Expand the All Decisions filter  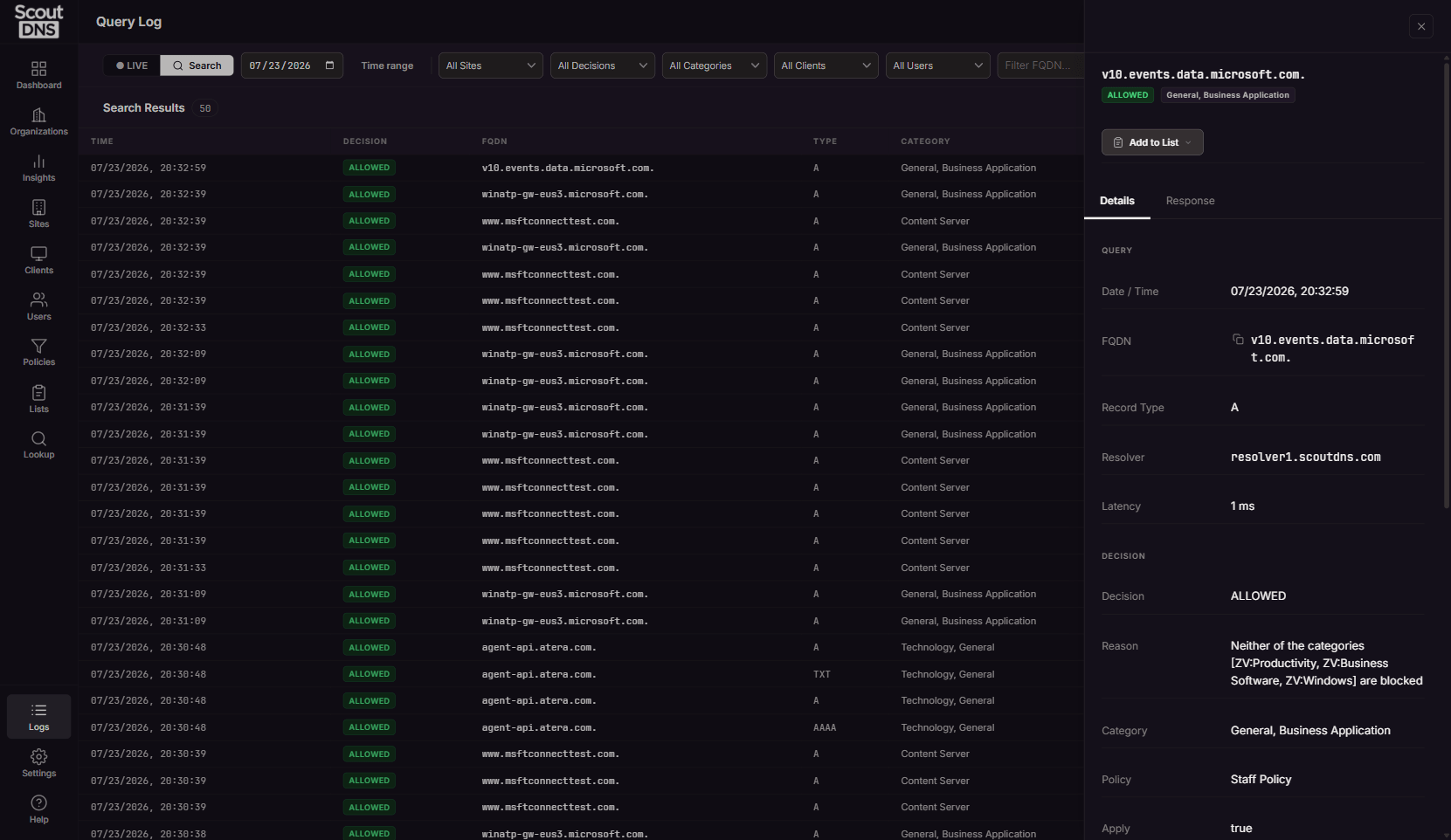603,65
